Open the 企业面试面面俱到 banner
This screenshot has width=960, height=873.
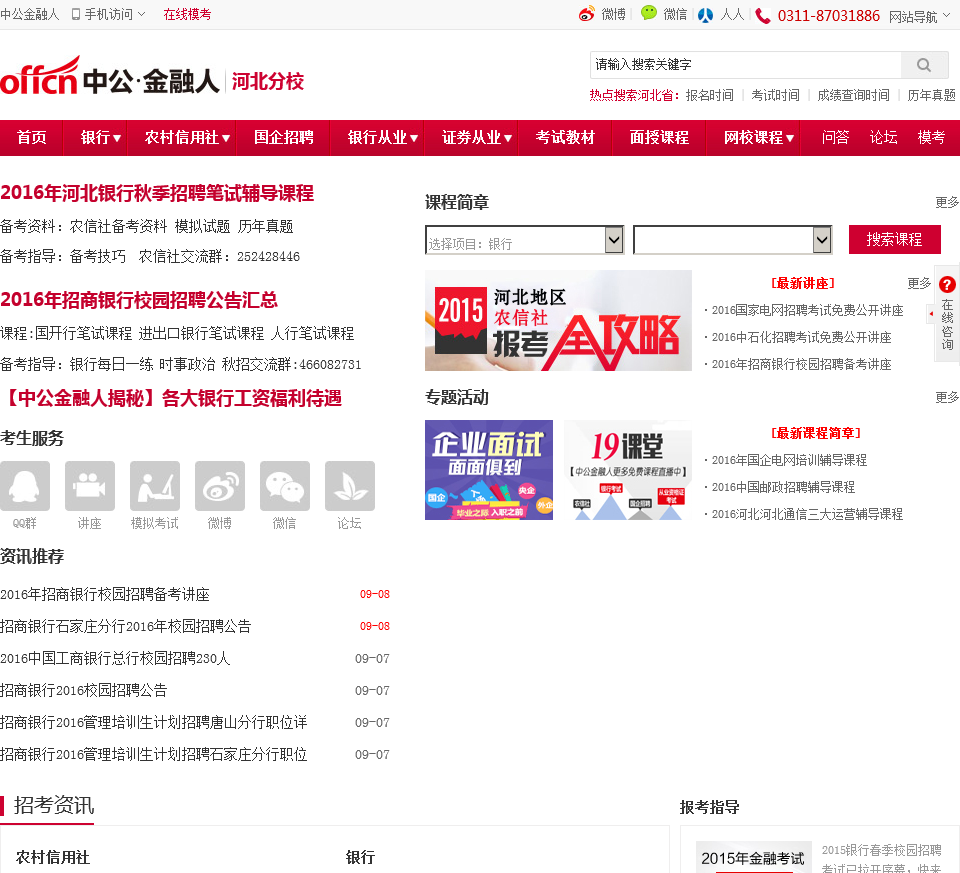click(x=489, y=470)
